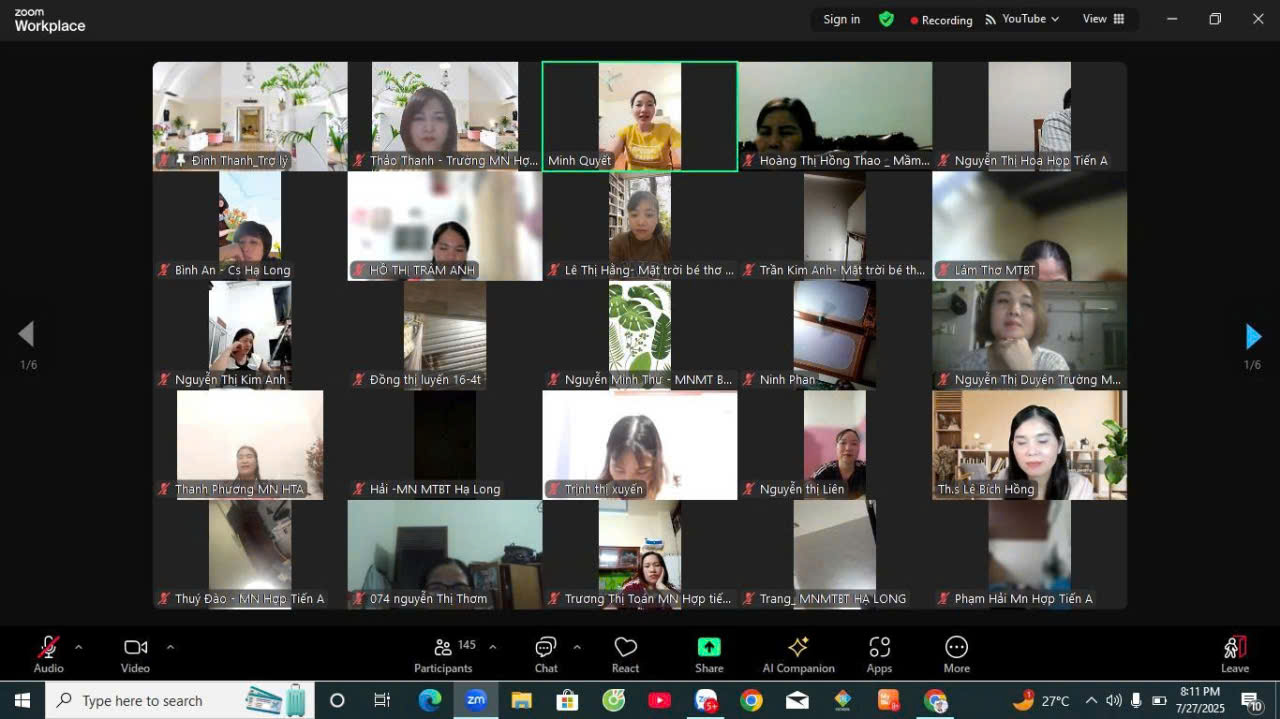Go to next page of participants

coord(1252,336)
